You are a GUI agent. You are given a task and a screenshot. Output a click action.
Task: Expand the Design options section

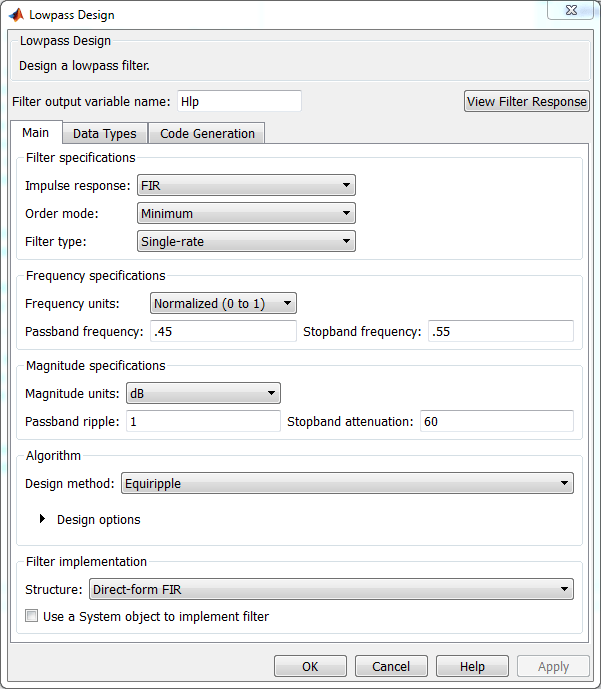[43, 519]
